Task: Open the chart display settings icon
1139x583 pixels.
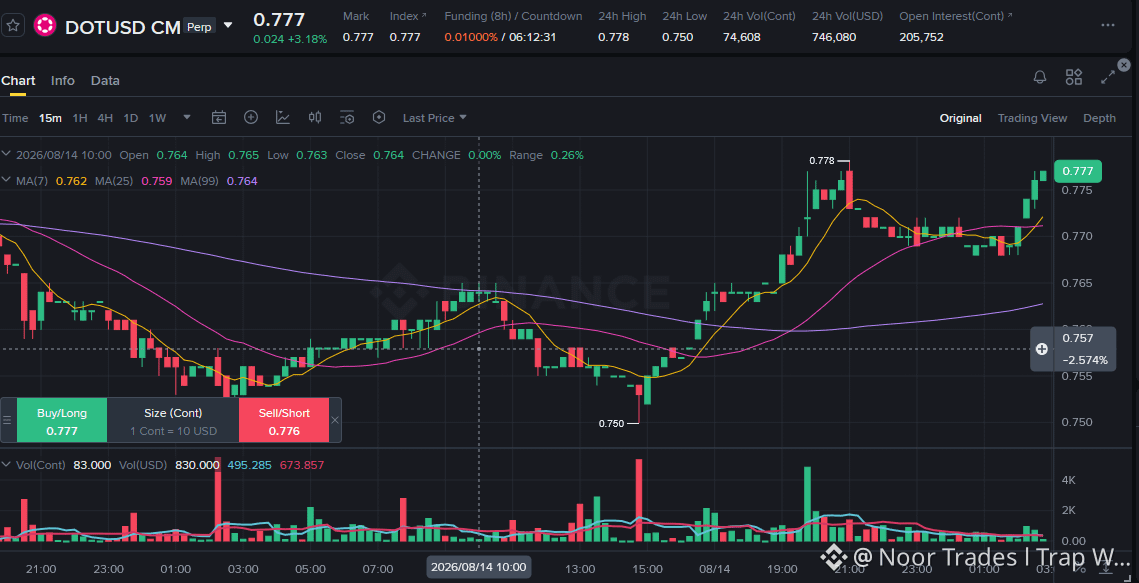Action: [x=347, y=118]
